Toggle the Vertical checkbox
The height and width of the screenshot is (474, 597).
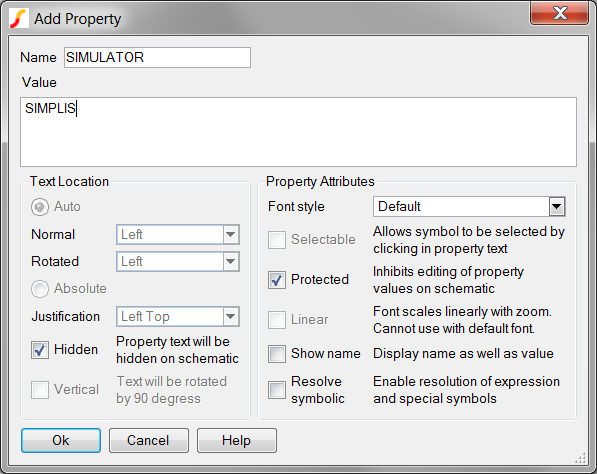click(x=40, y=390)
